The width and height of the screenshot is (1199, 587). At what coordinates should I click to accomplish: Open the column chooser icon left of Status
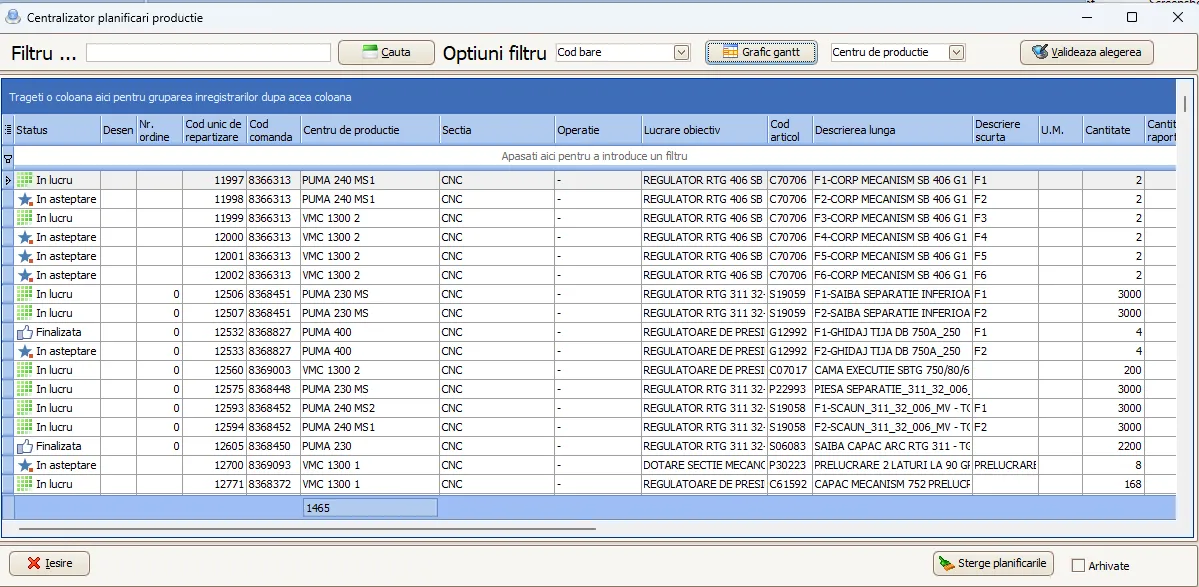8,130
